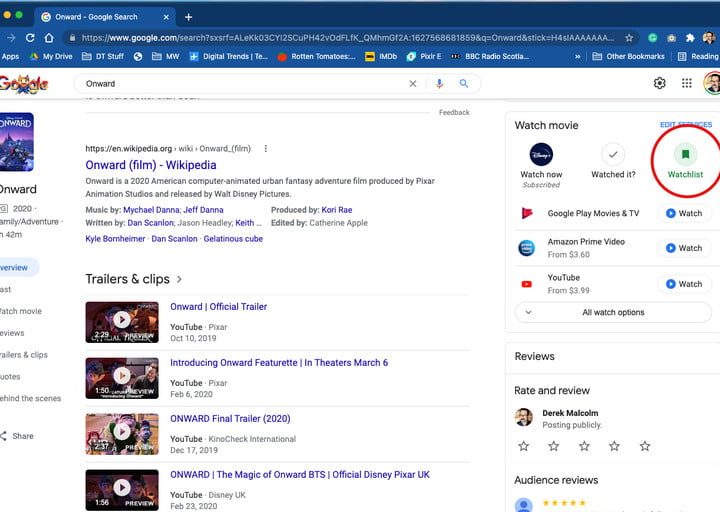Open the IMDb bookmark
Screen dimensions: 720x512
(381, 56)
